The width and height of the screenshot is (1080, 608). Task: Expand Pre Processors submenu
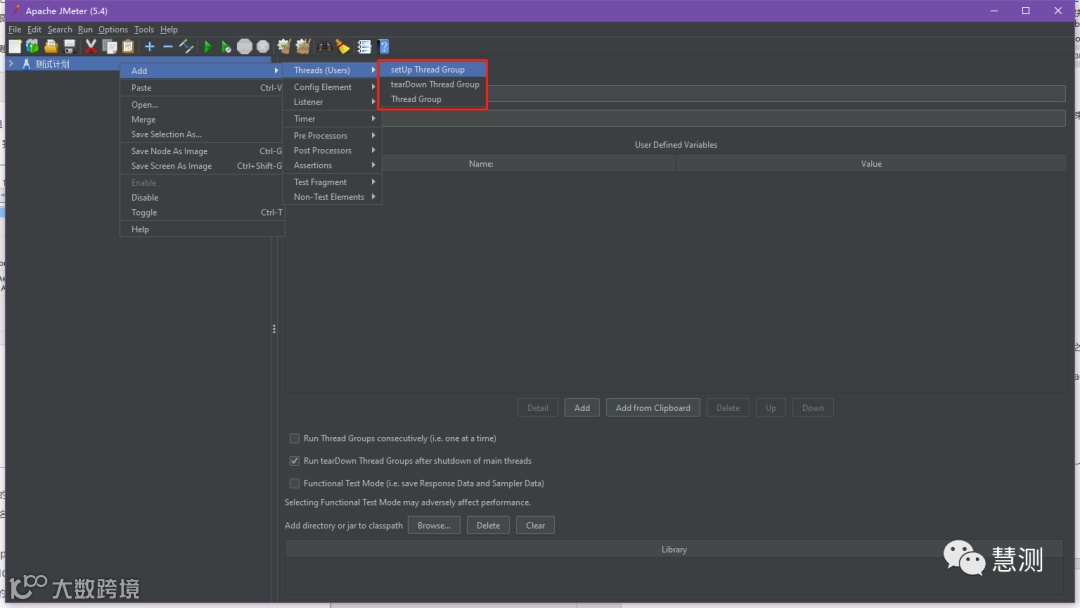tap(332, 136)
